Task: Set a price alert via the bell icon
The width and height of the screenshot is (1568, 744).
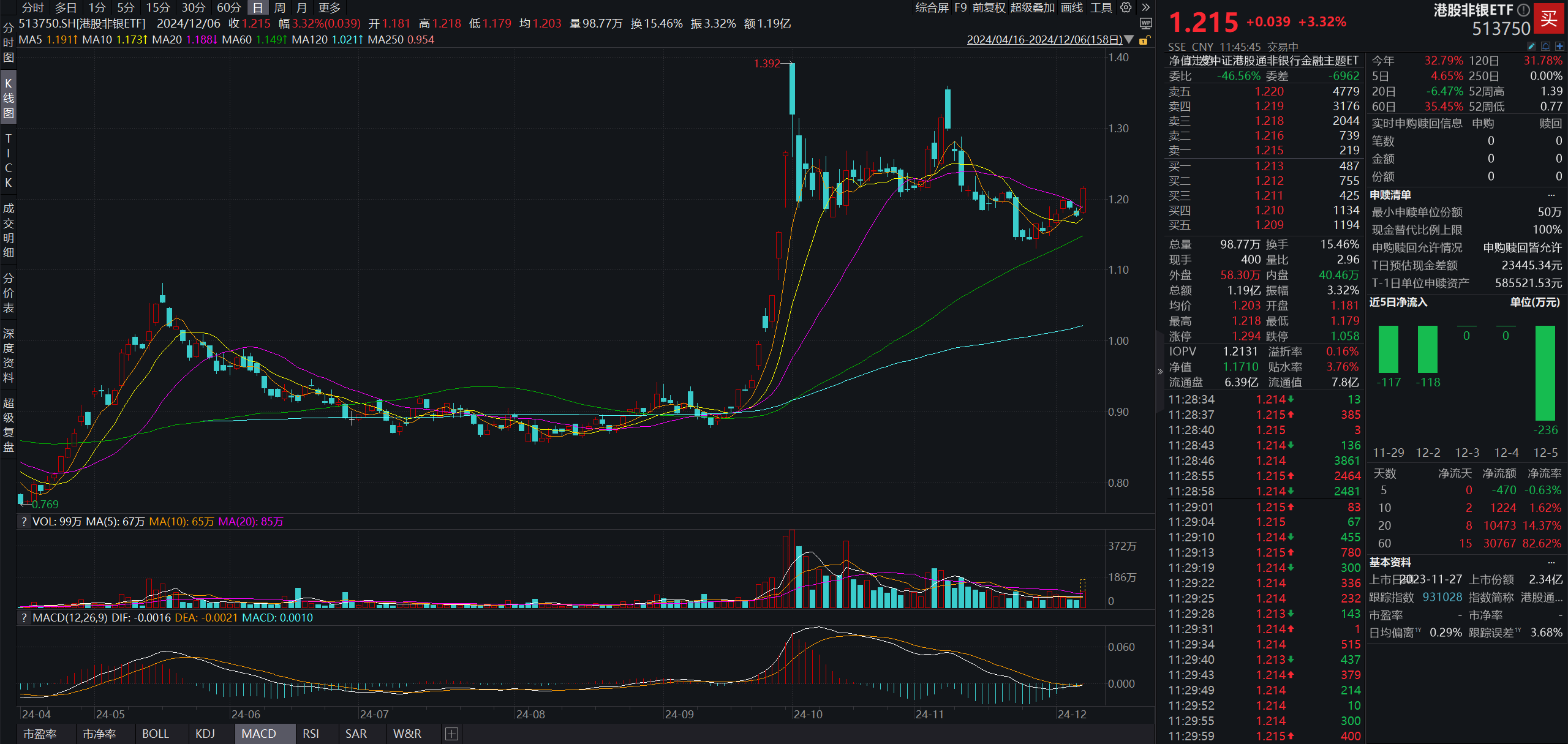Action: pos(1546,46)
